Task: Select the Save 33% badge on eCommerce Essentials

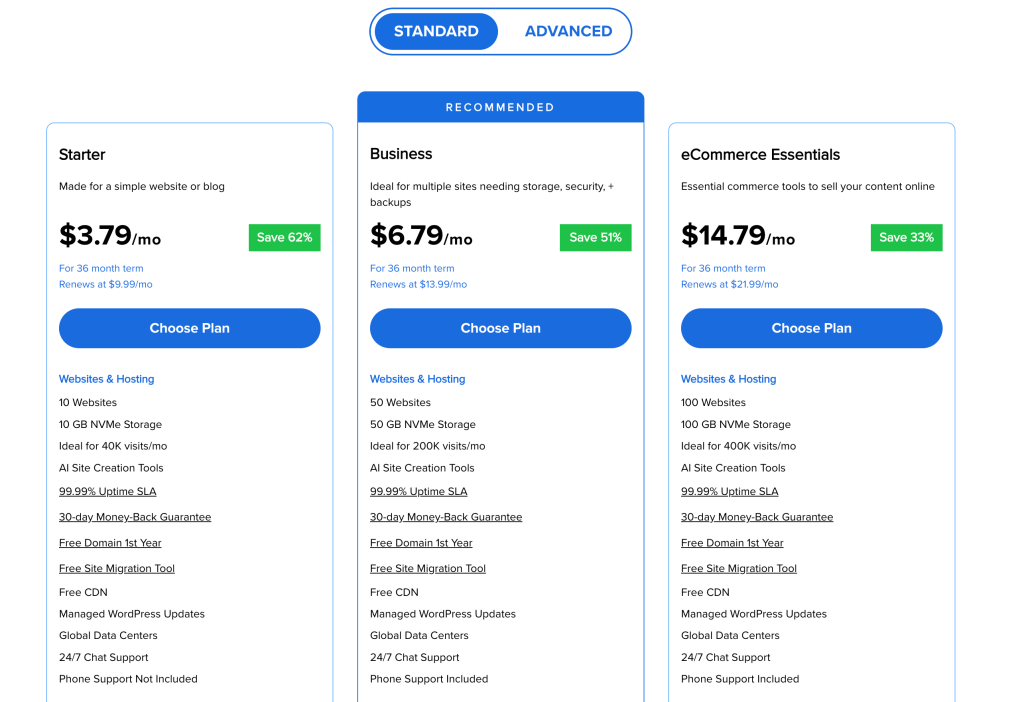Action: (x=906, y=237)
